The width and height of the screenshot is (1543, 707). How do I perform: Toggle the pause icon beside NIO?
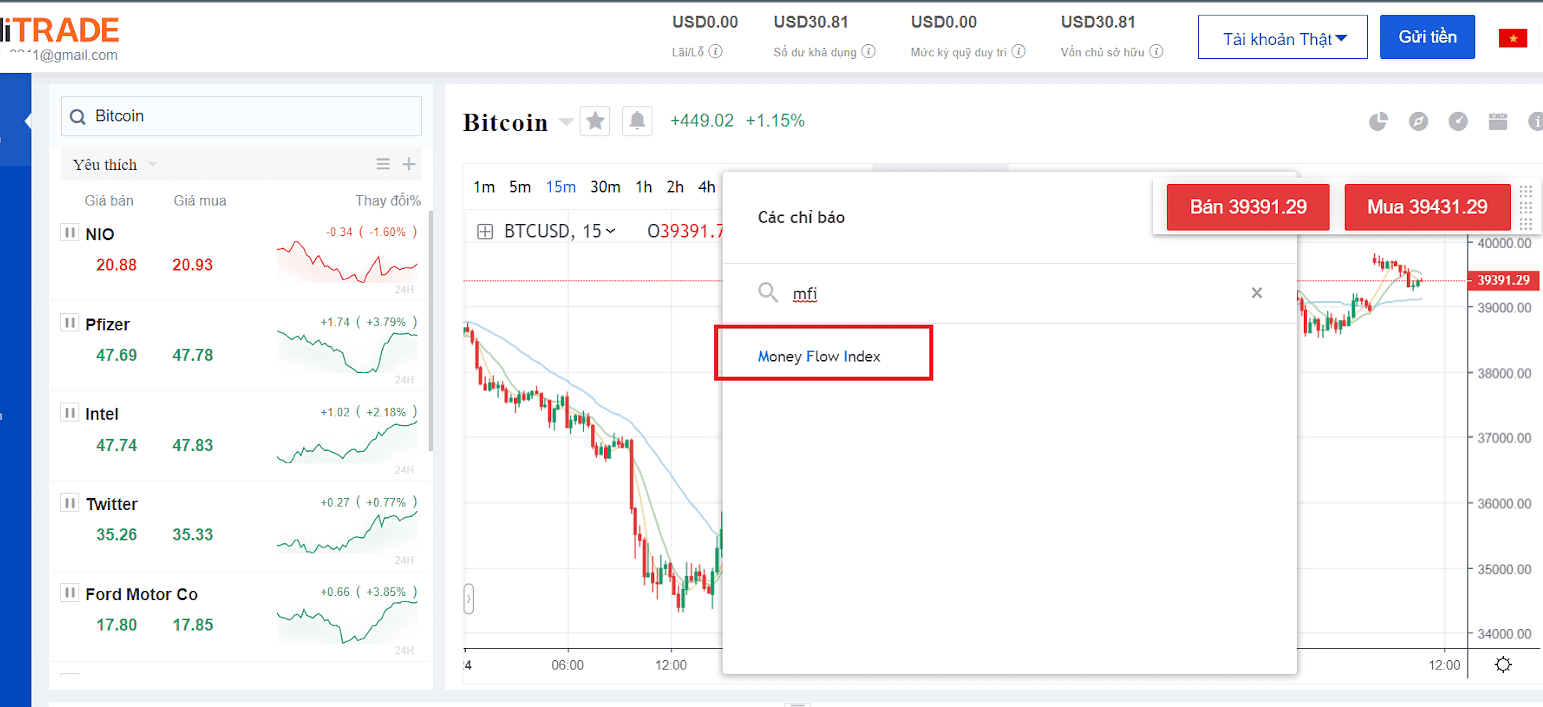[69, 232]
